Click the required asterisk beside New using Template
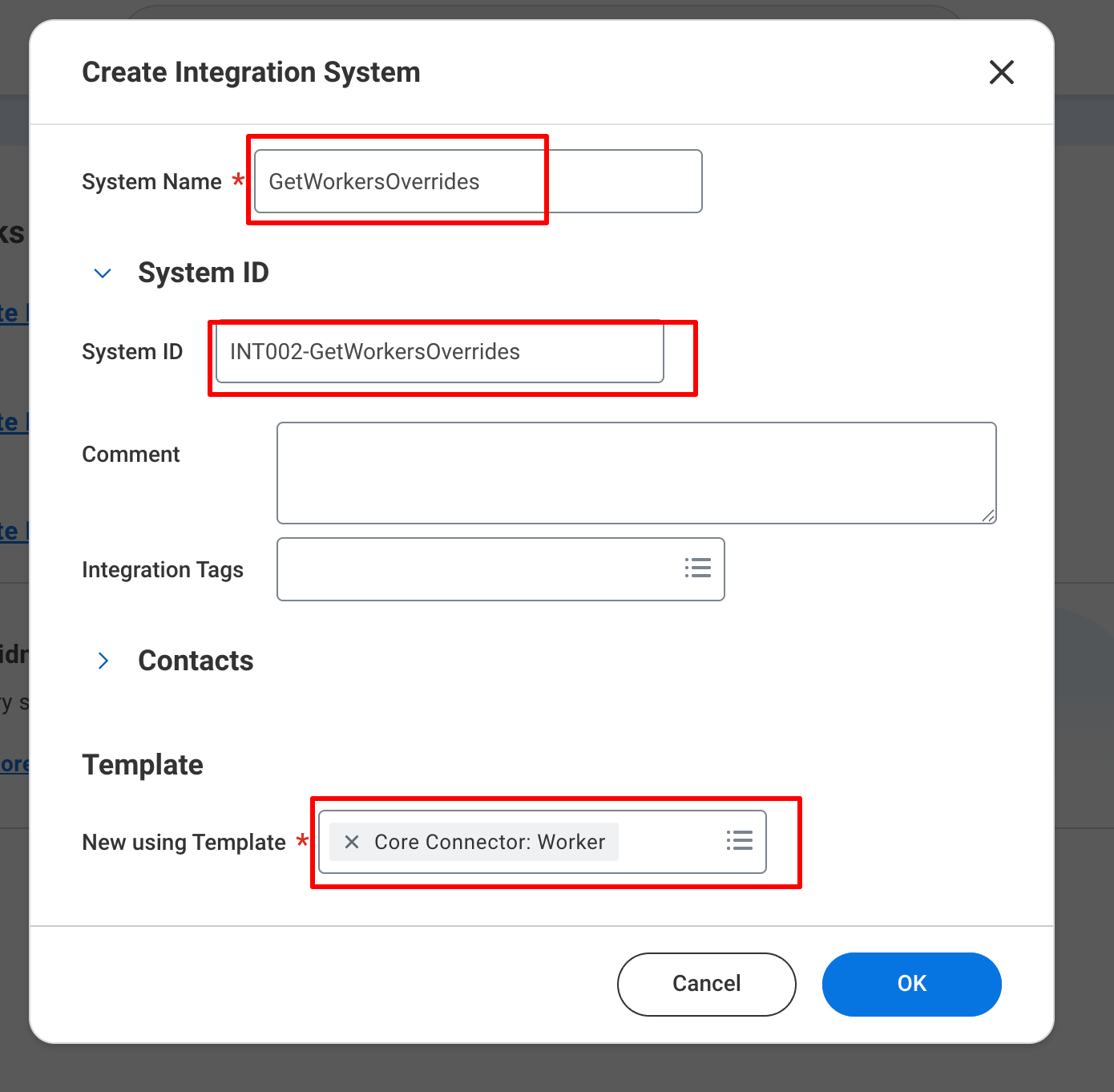 point(303,842)
